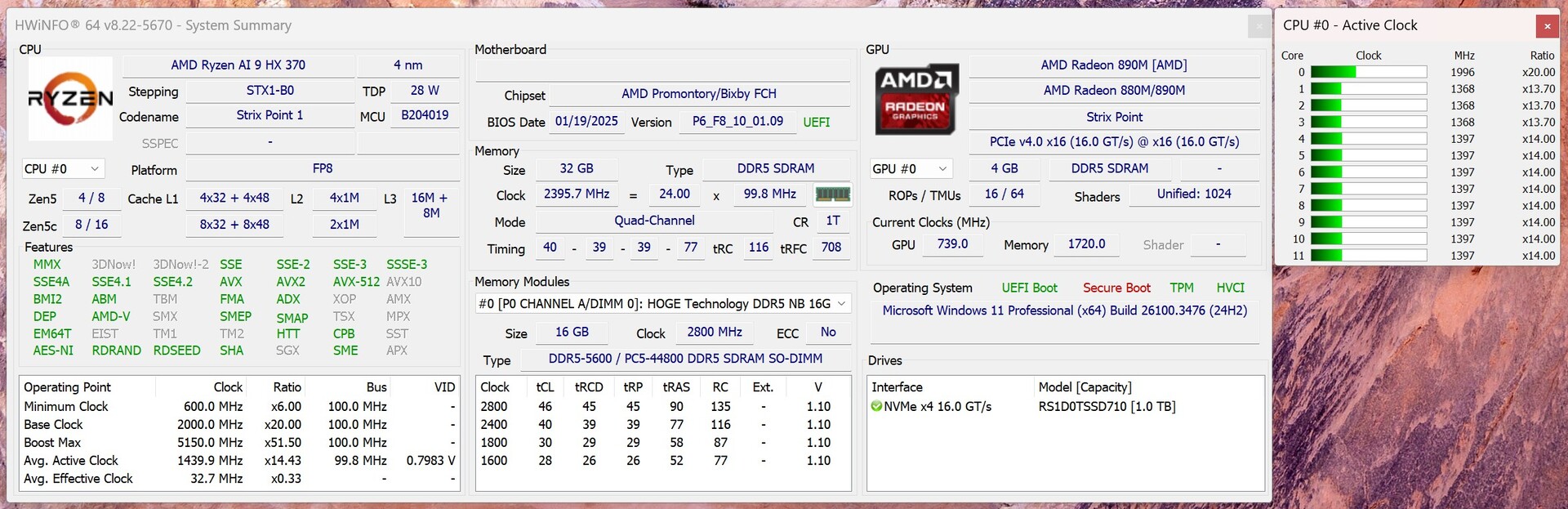
Task: Open the CPU #0 selector dropdown
Action: 64,169
